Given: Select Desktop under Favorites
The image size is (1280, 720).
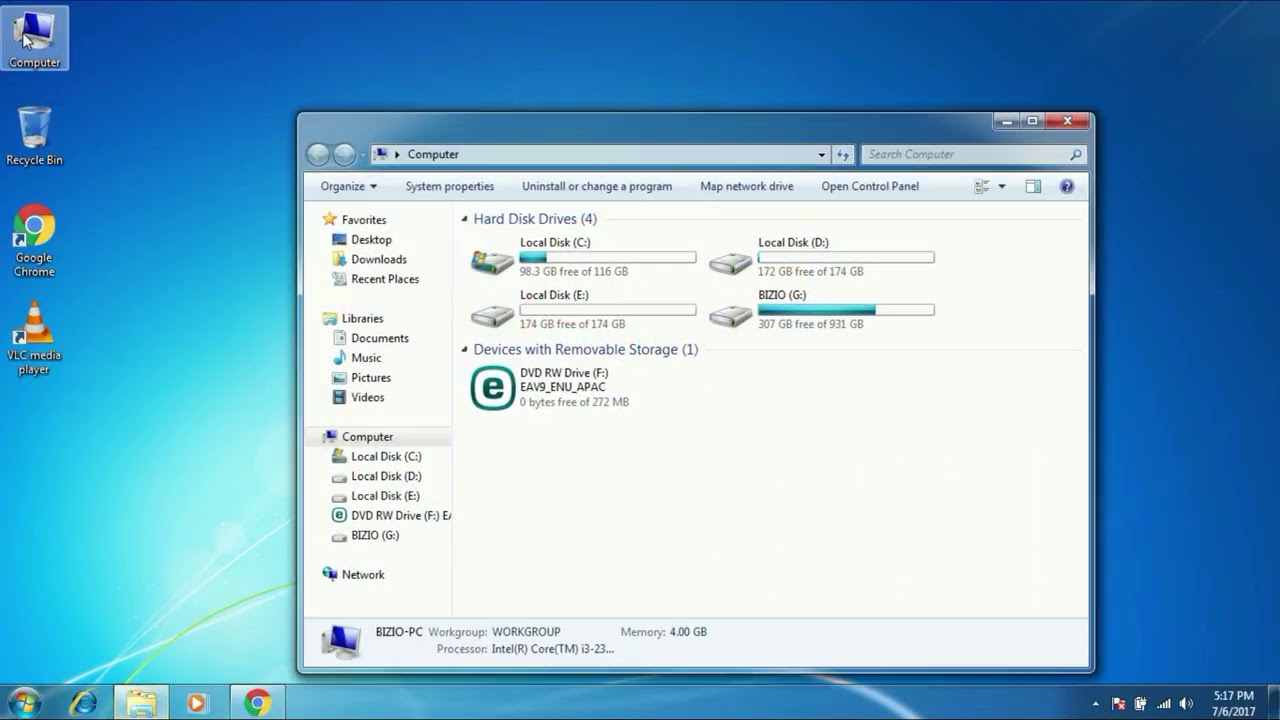Looking at the screenshot, I should [371, 240].
